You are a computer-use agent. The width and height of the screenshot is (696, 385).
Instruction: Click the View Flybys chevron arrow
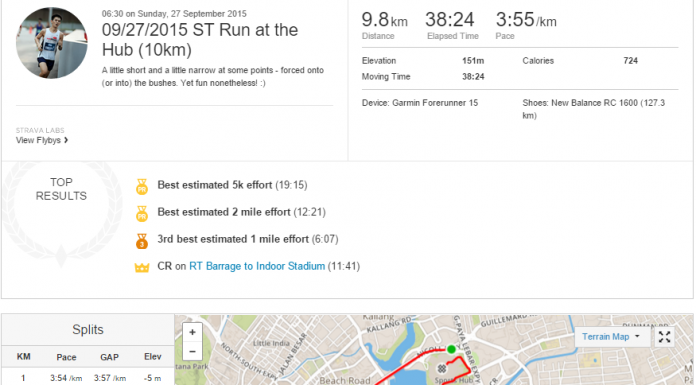pos(66,140)
